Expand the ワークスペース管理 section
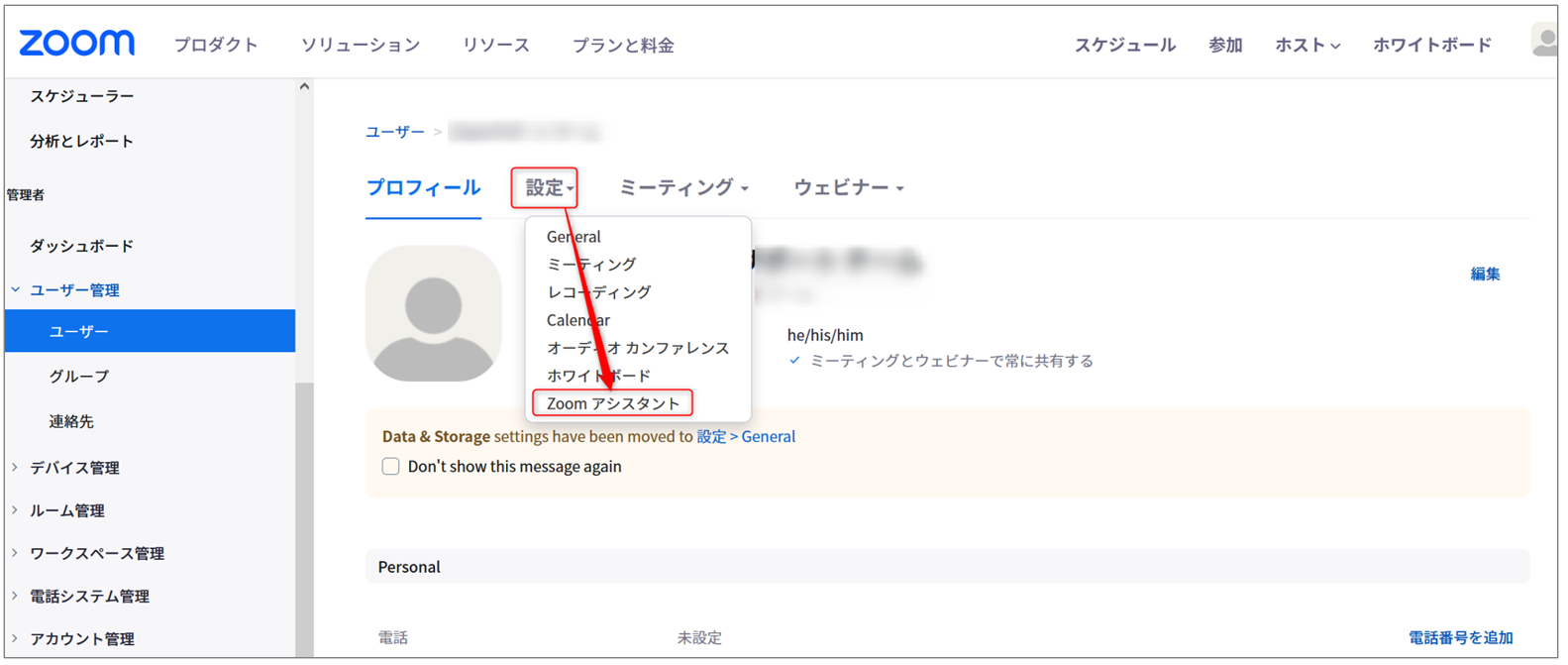The image size is (1568, 665). pos(16,553)
